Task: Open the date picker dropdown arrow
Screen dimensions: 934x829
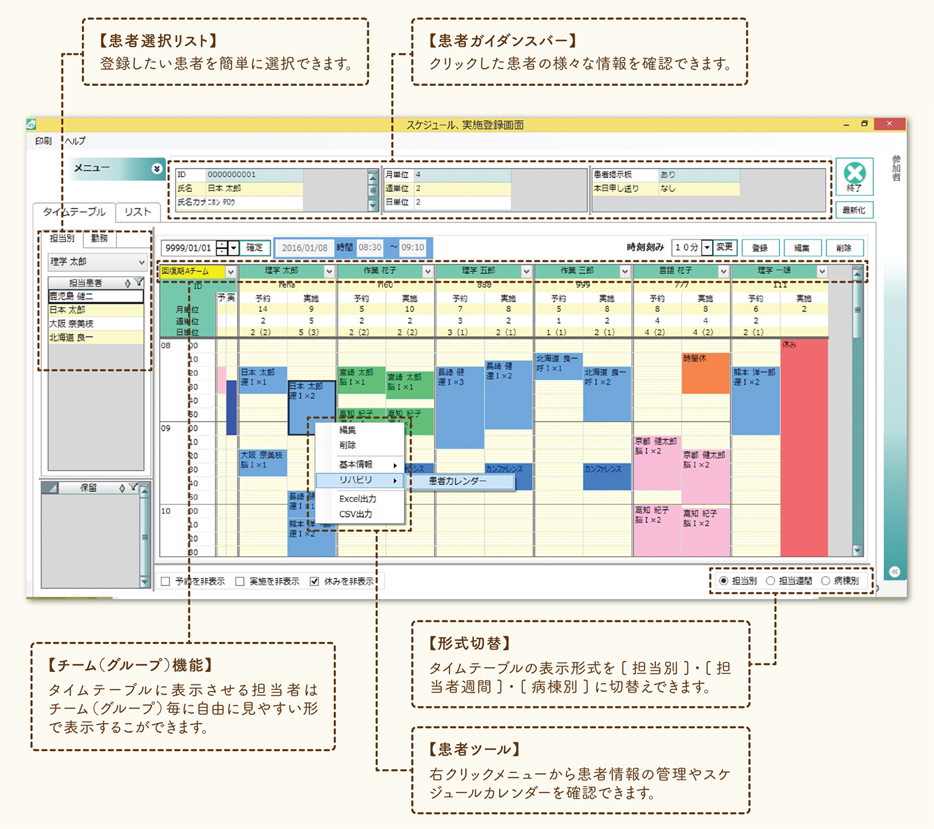Action: pyautogui.click(x=234, y=248)
